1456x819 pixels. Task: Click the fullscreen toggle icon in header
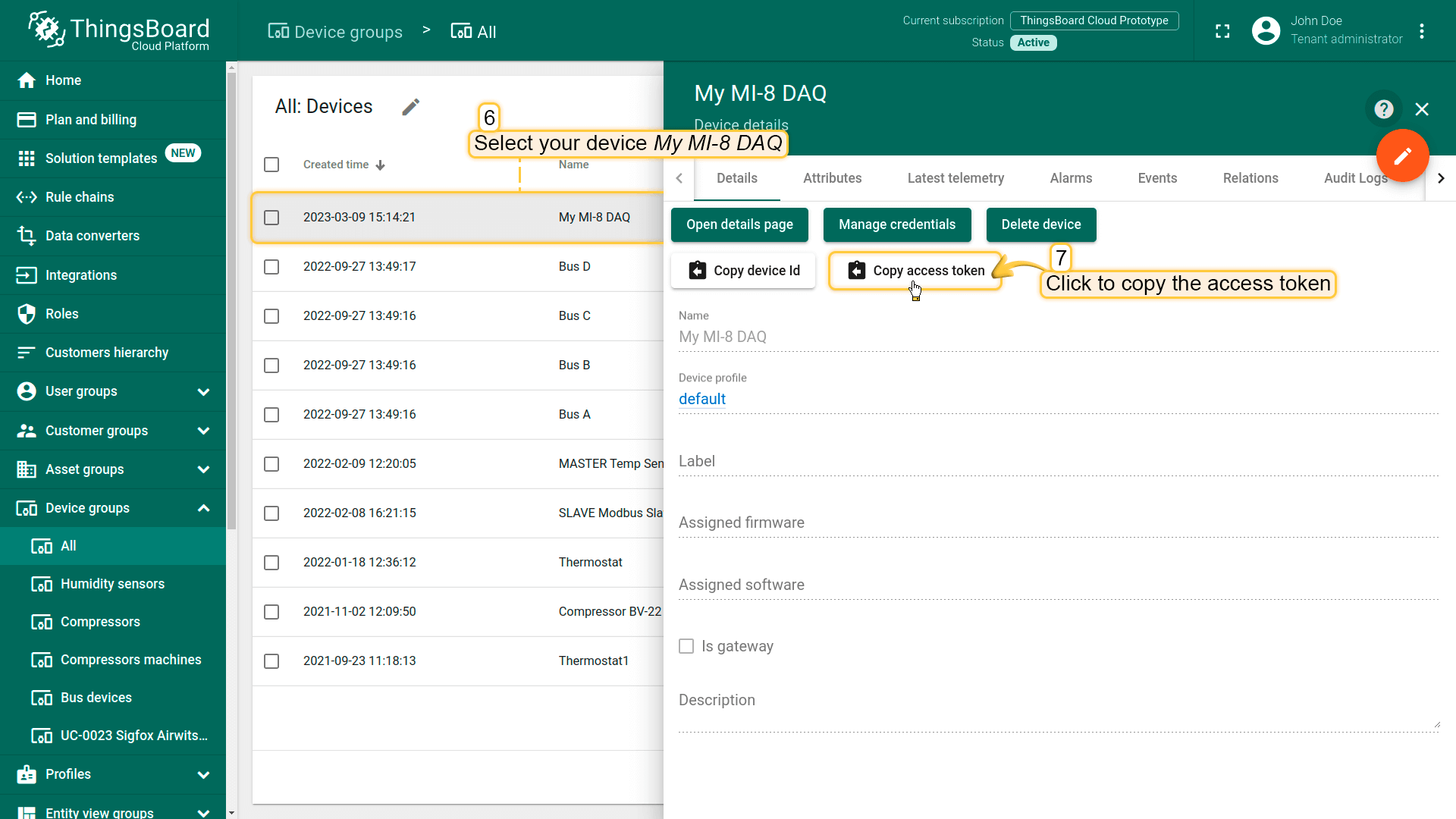1222,31
